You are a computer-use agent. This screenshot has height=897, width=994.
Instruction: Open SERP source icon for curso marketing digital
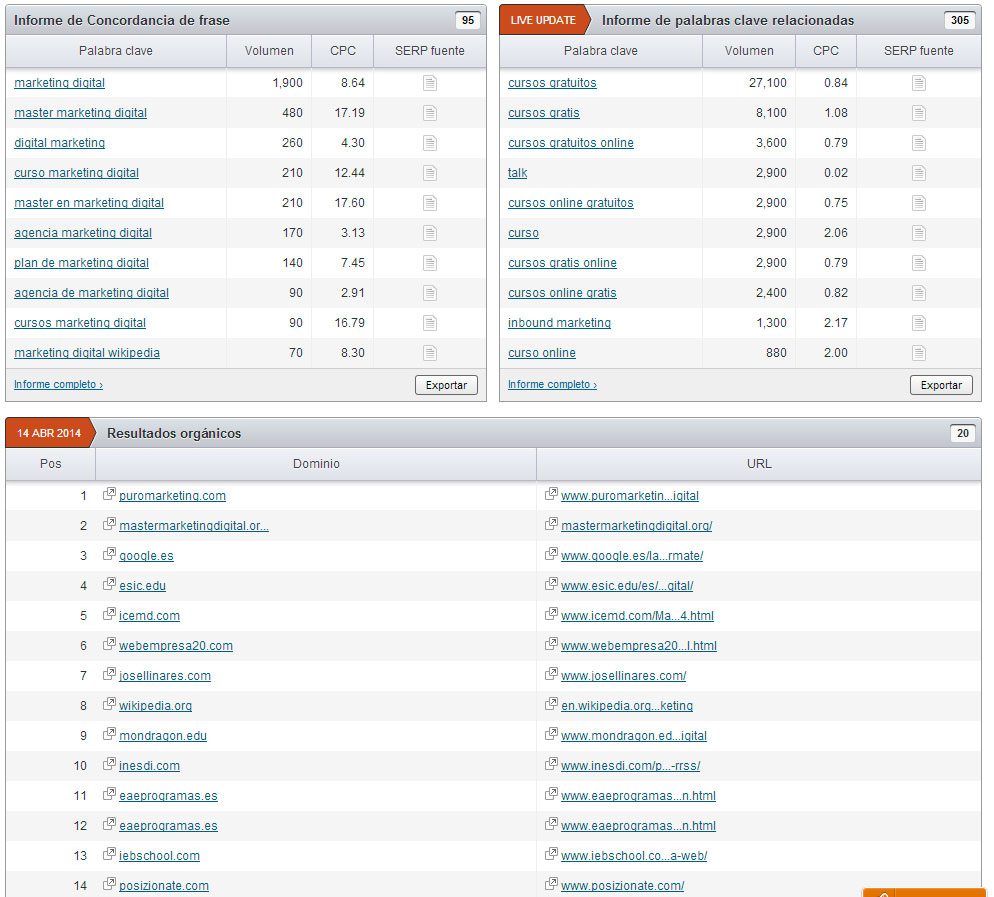click(430, 172)
